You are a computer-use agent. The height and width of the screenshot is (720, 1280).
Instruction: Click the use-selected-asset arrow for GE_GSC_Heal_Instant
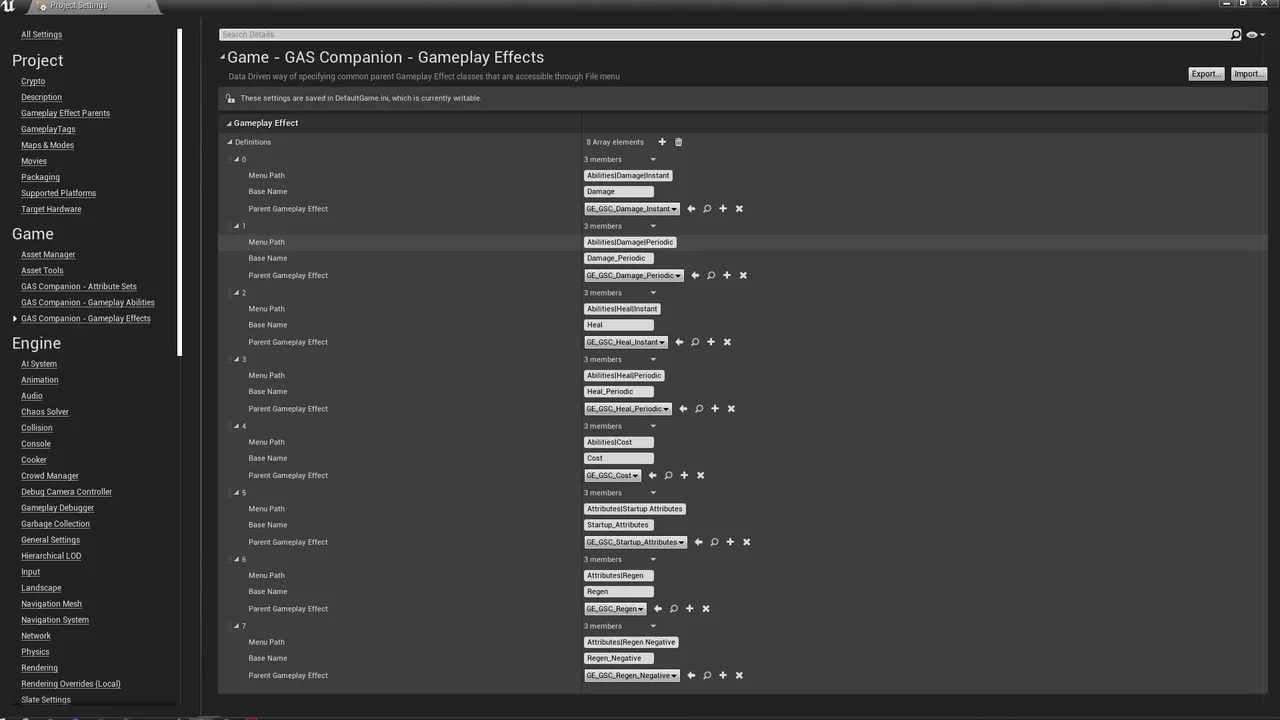point(679,342)
